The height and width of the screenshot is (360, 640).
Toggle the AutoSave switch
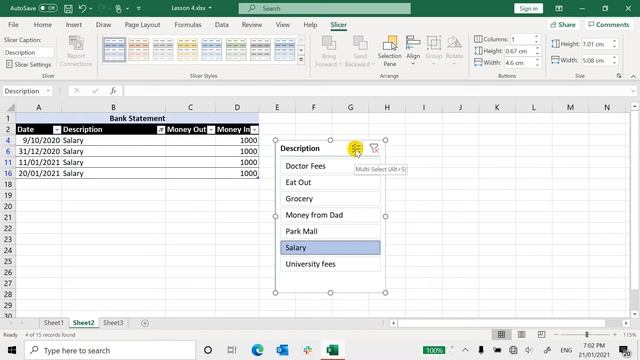[48, 8]
